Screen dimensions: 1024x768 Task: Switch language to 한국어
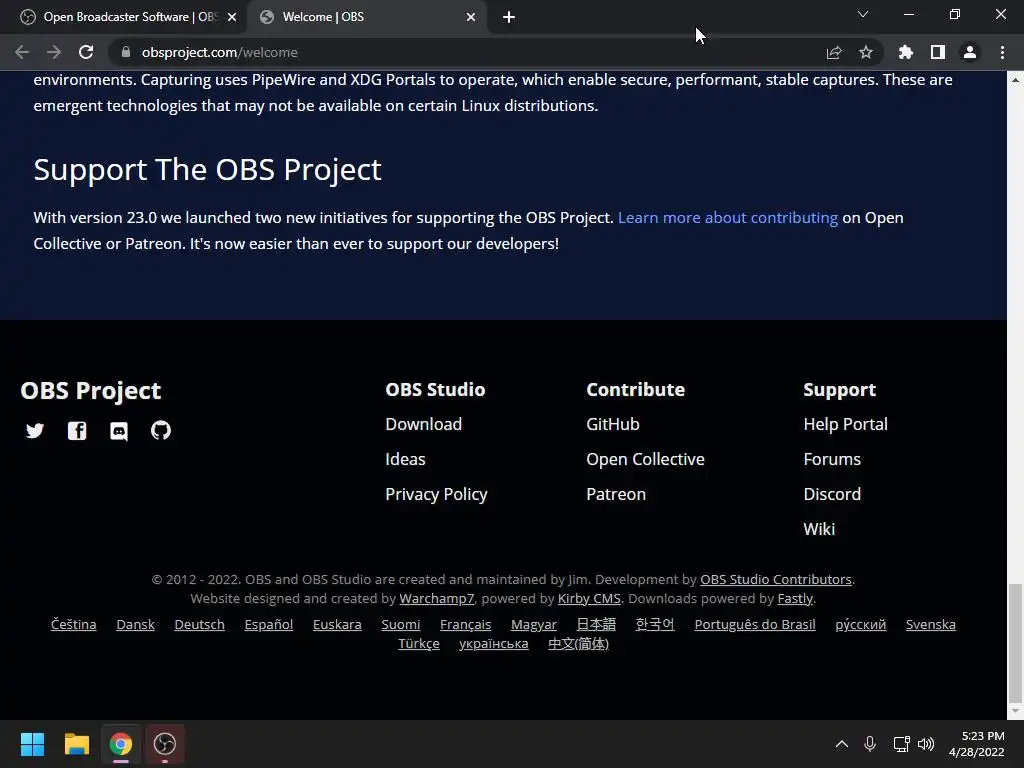pos(655,624)
